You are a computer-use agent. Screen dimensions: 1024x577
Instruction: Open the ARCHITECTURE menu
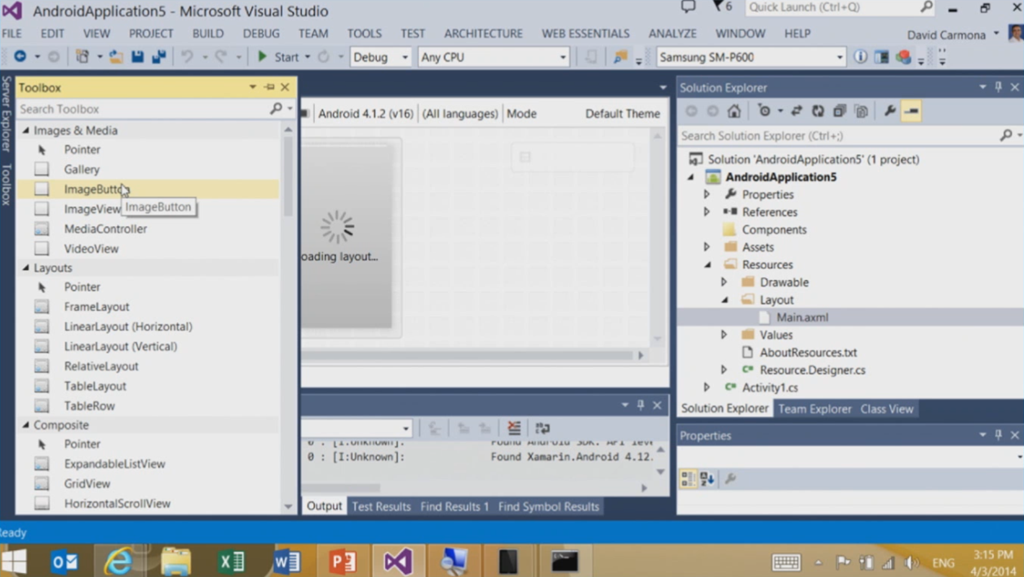[483, 33]
